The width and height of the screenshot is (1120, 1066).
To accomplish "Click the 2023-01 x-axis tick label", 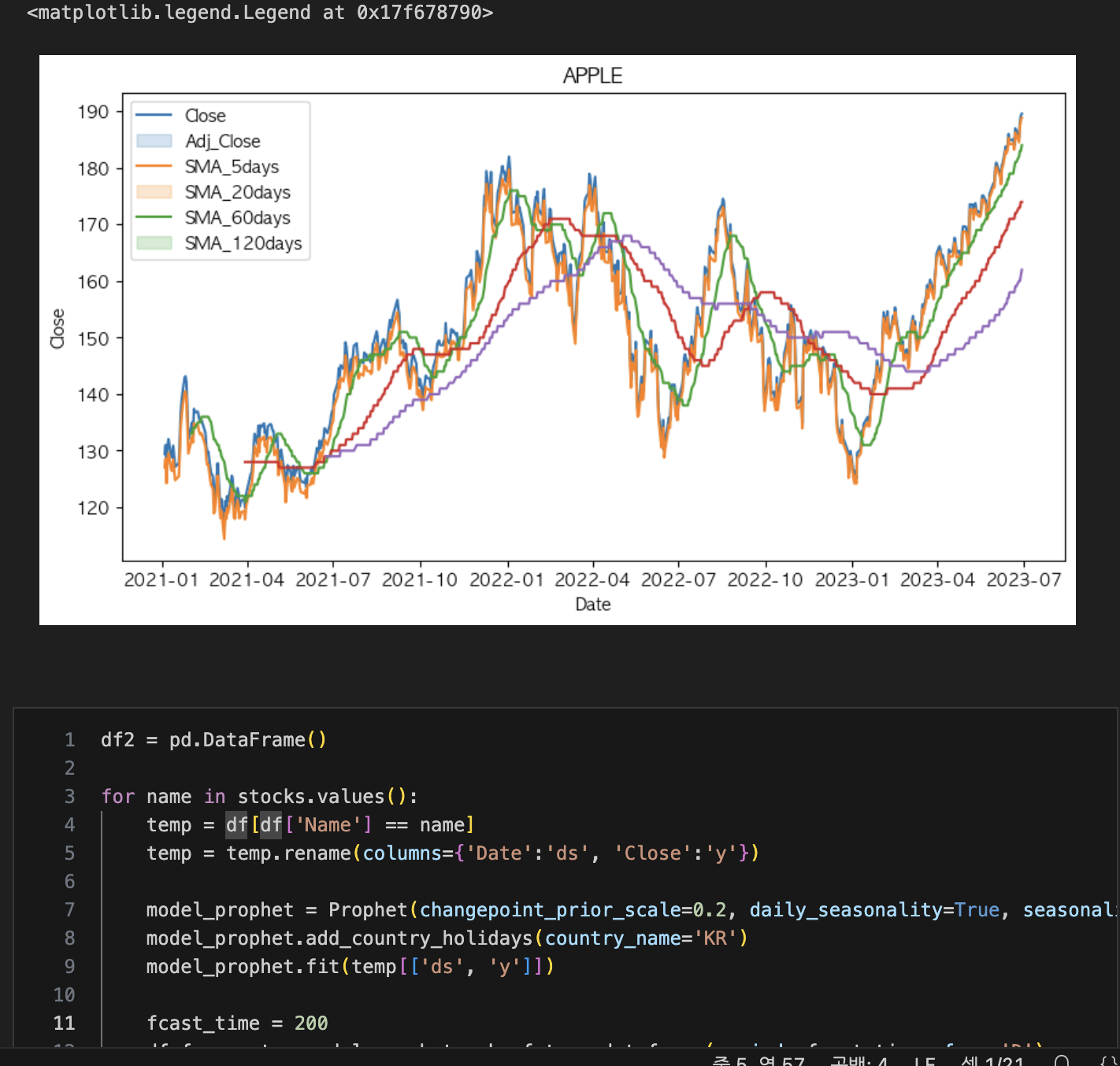I will [852, 580].
